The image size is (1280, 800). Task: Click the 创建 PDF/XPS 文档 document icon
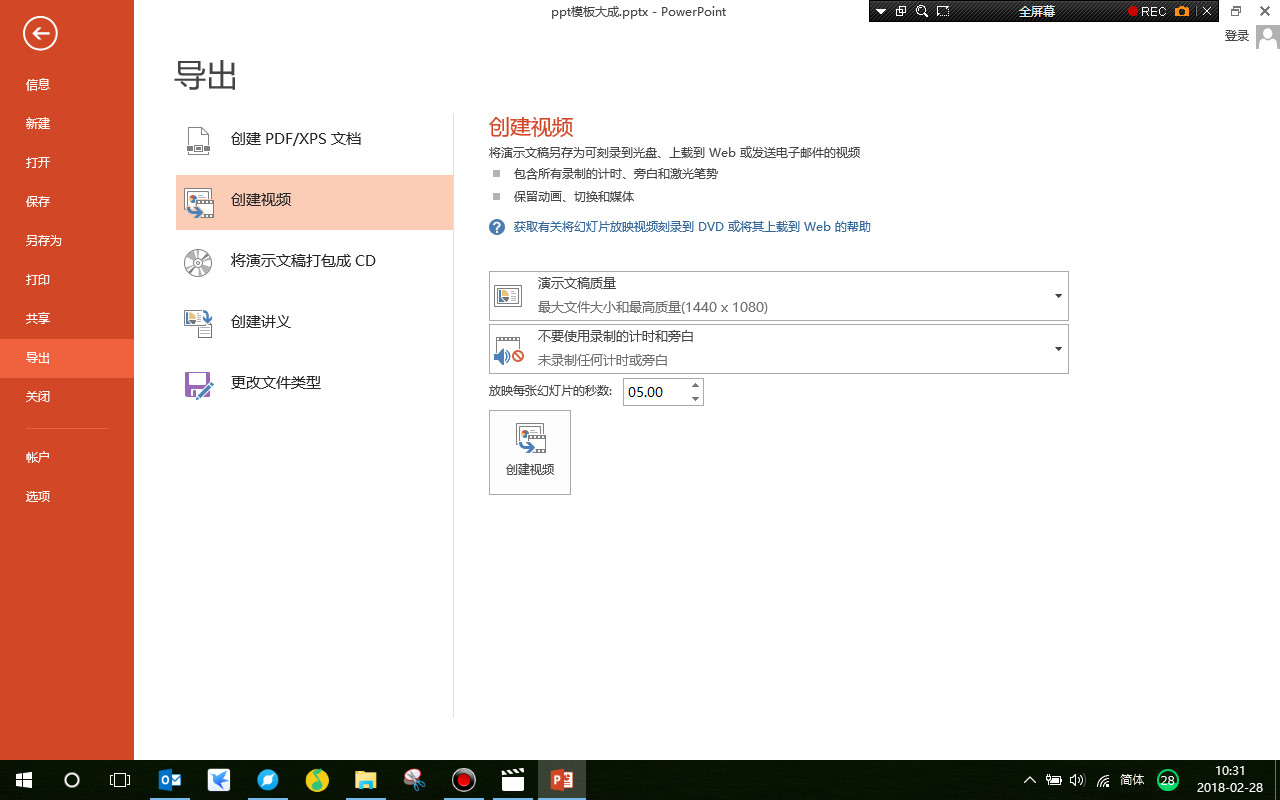197,141
